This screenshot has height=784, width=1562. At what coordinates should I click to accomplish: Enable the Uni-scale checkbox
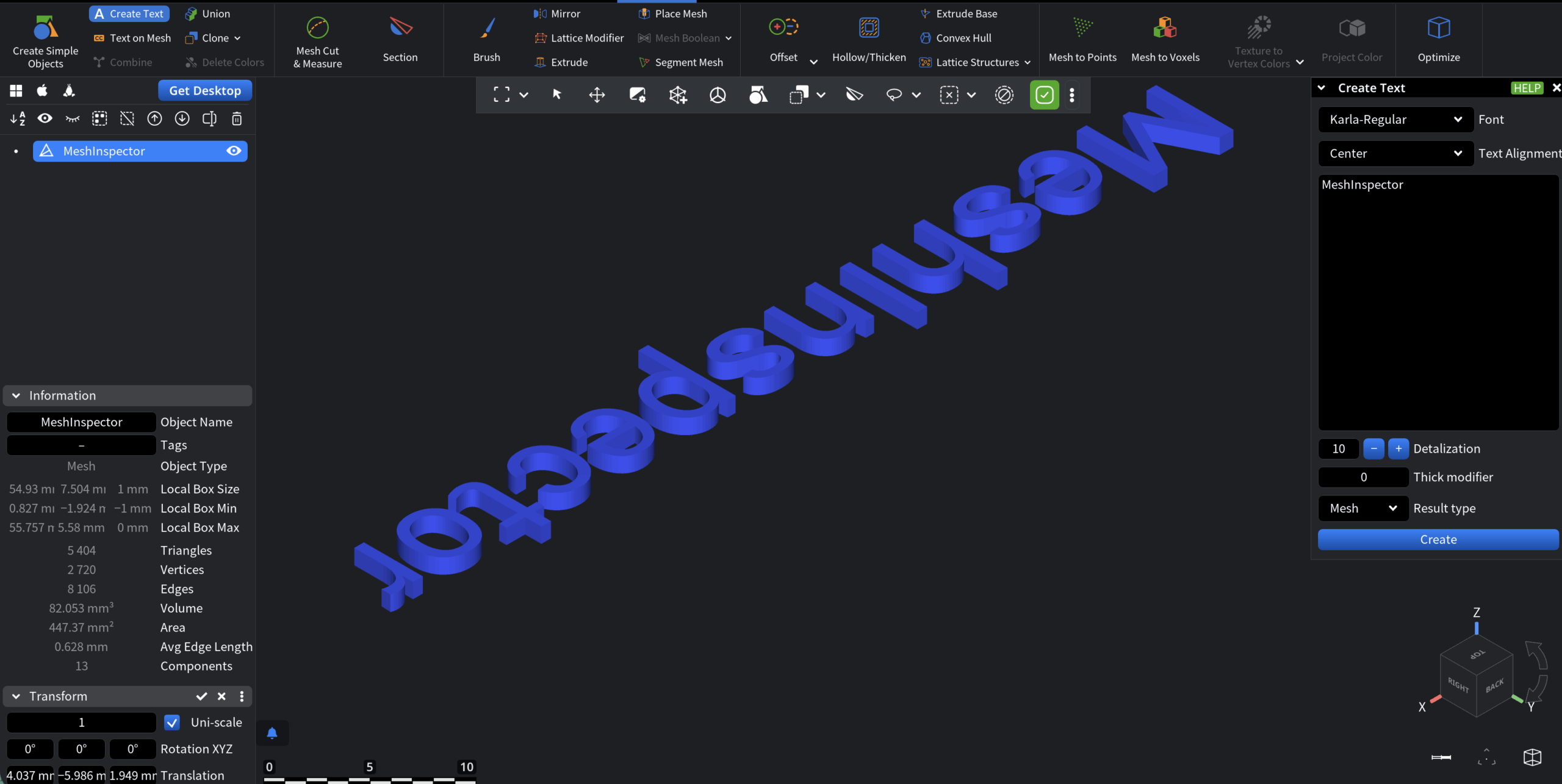coord(172,722)
